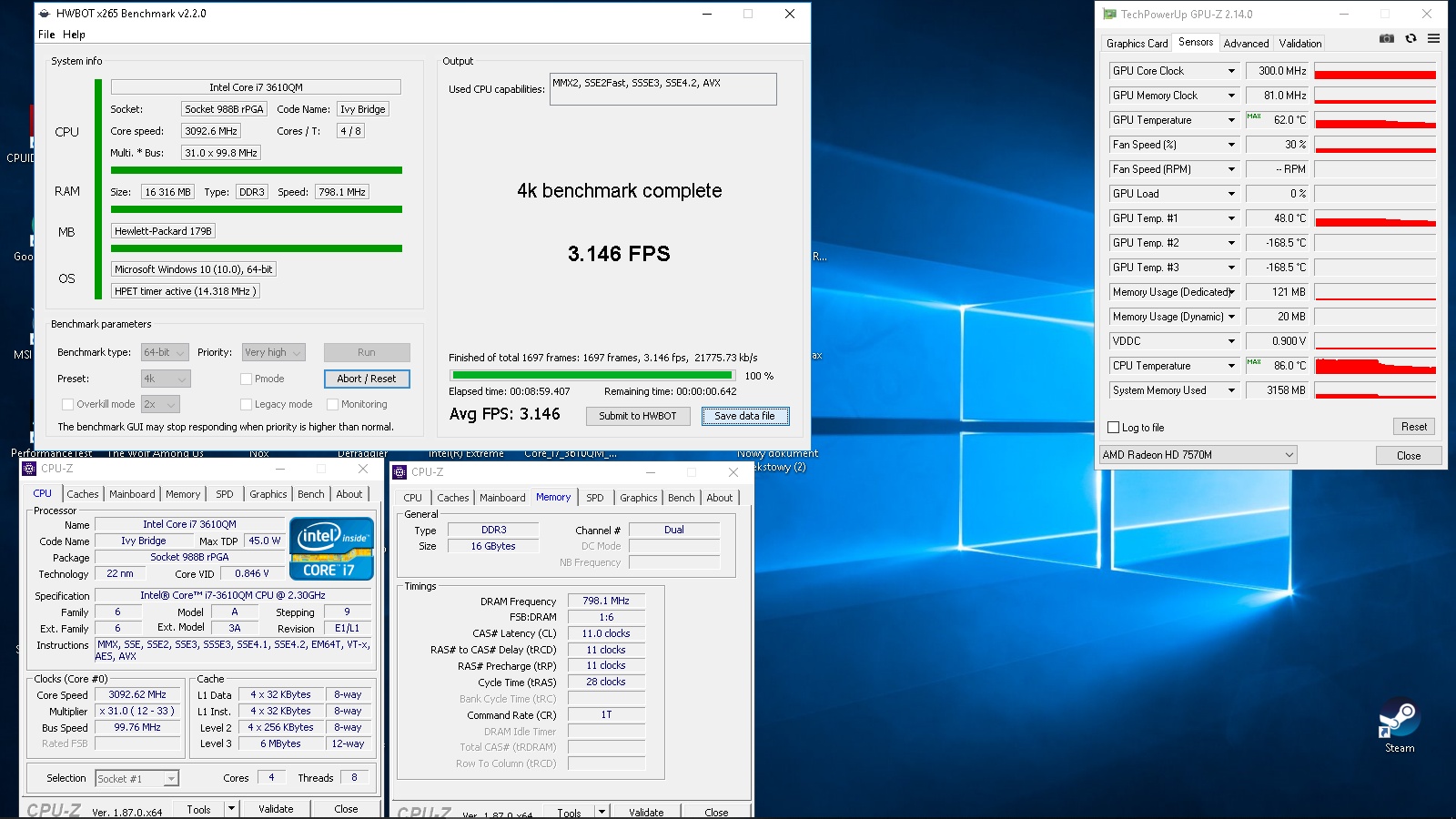
Task: Open the Help menu in HWBOT x265
Action: coord(74,35)
